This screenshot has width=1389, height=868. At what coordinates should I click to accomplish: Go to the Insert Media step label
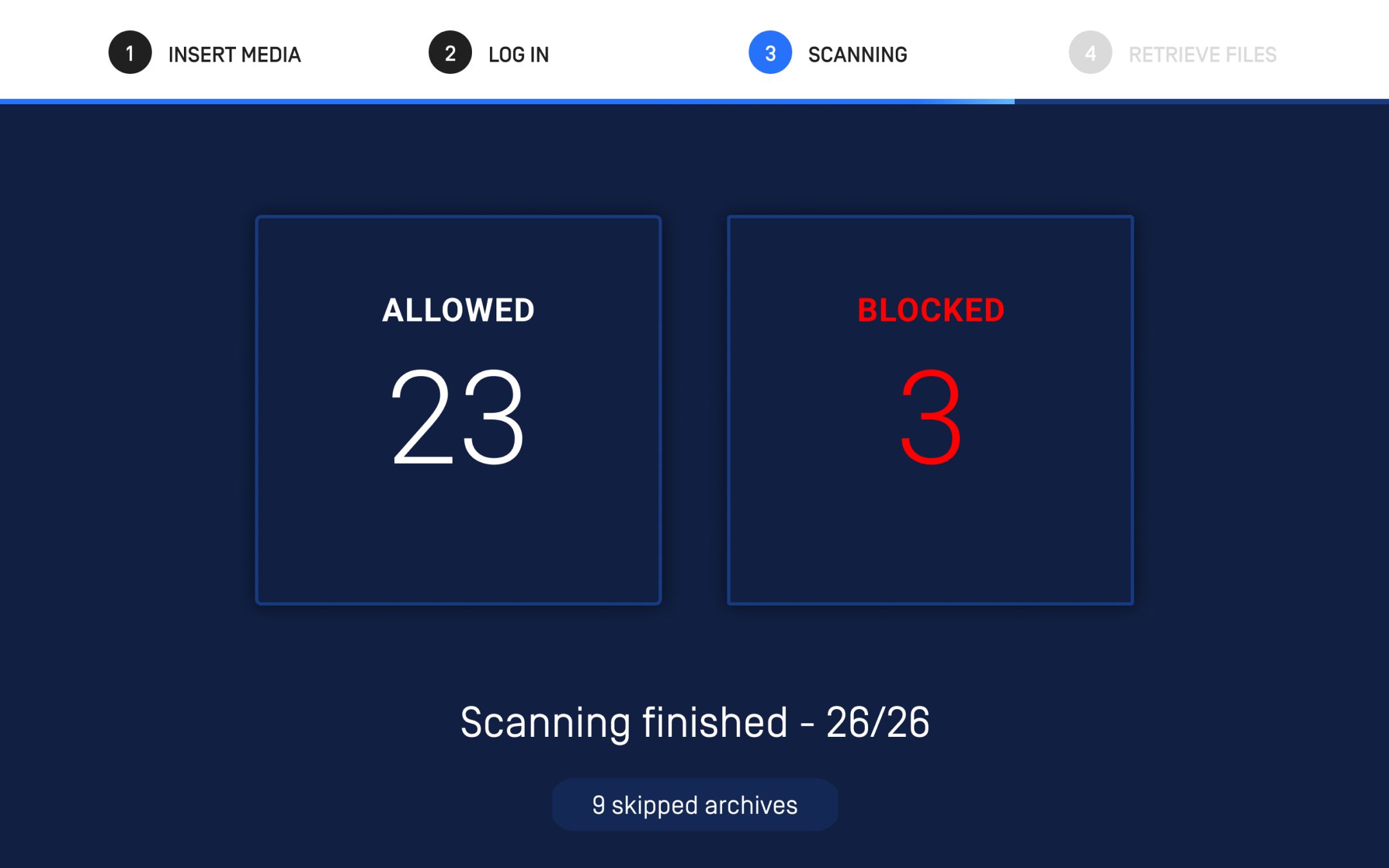tap(234, 55)
